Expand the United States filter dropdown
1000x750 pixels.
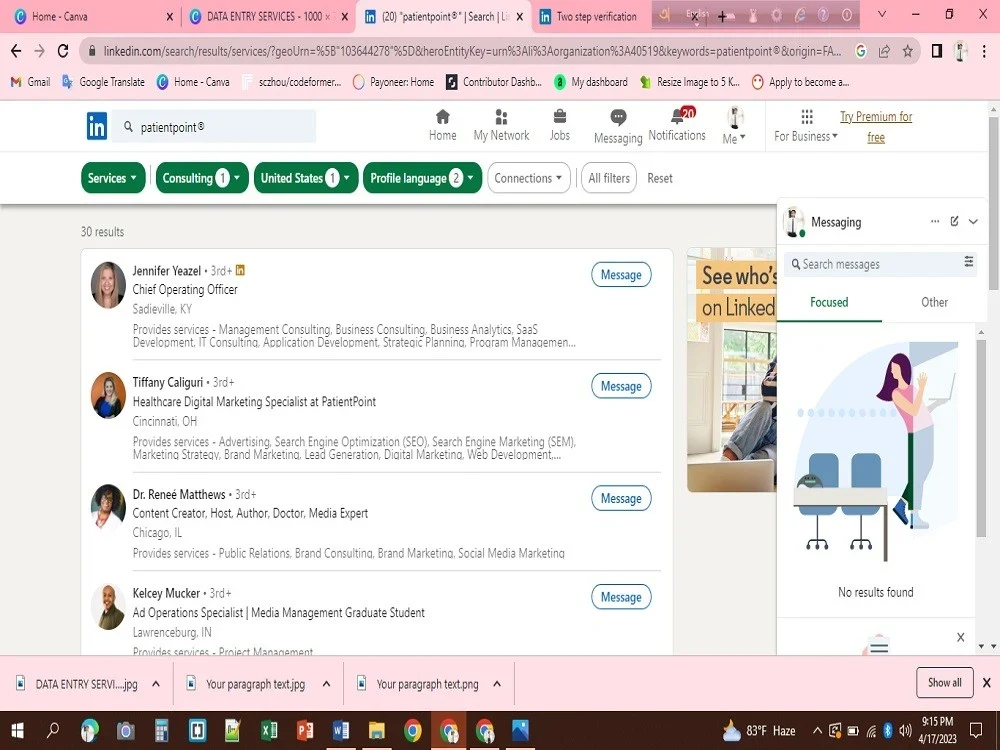pos(305,178)
